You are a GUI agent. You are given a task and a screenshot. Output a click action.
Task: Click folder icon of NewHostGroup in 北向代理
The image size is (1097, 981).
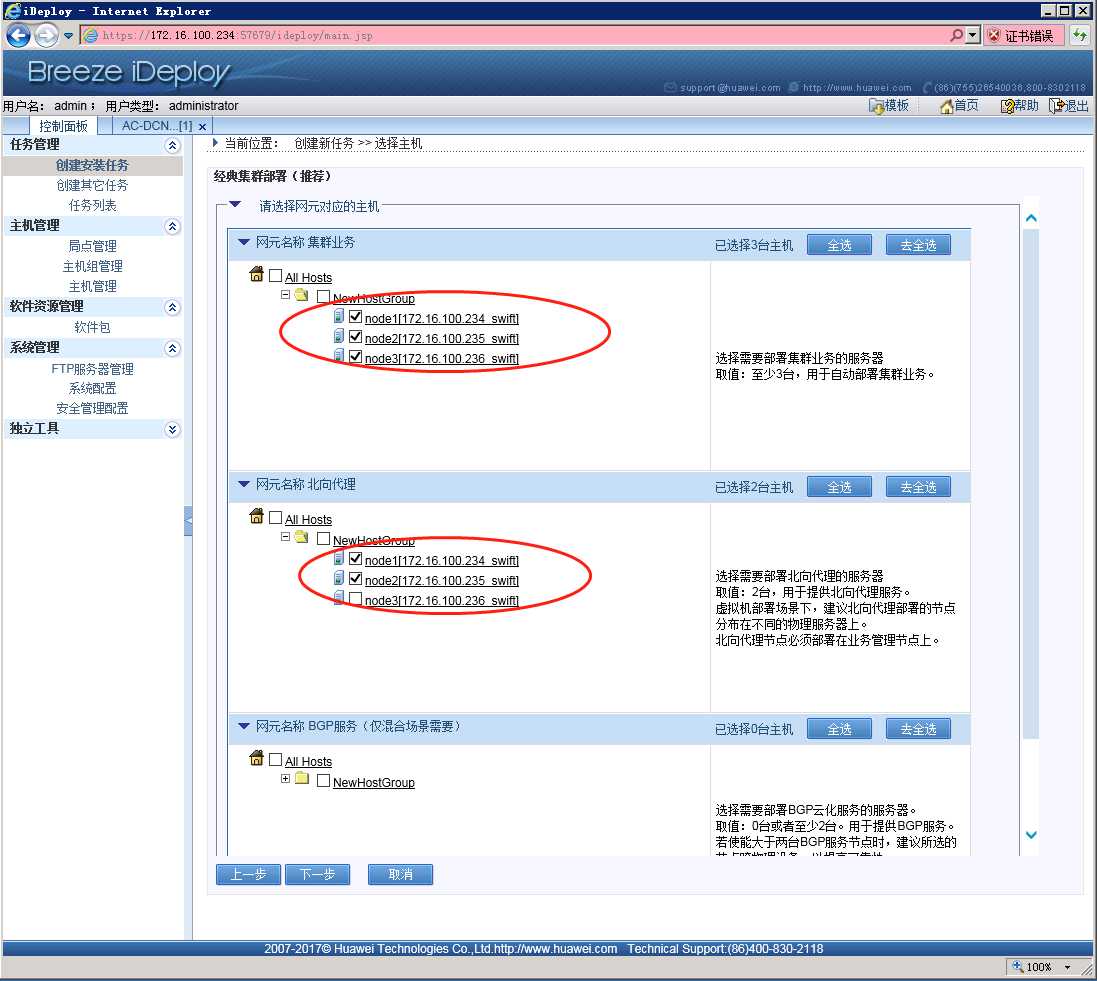pos(302,537)
